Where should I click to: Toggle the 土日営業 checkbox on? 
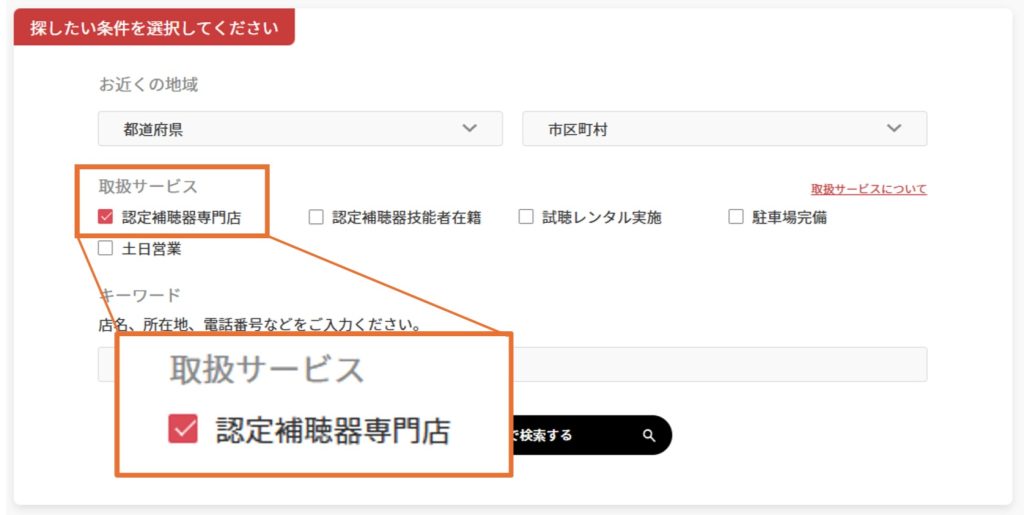[105, 249]
